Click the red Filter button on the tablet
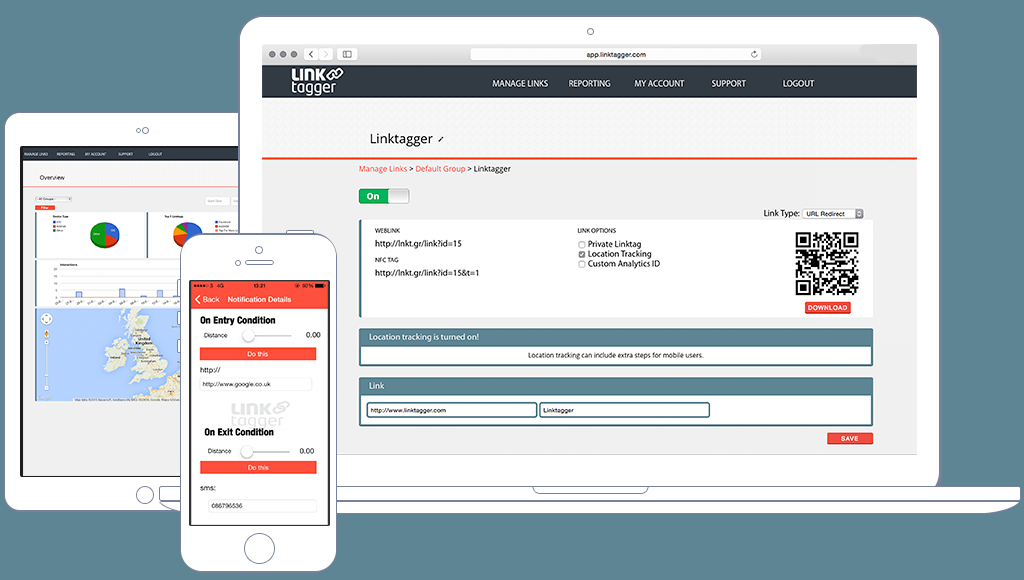1024x580 pixels. pos(45,208)
